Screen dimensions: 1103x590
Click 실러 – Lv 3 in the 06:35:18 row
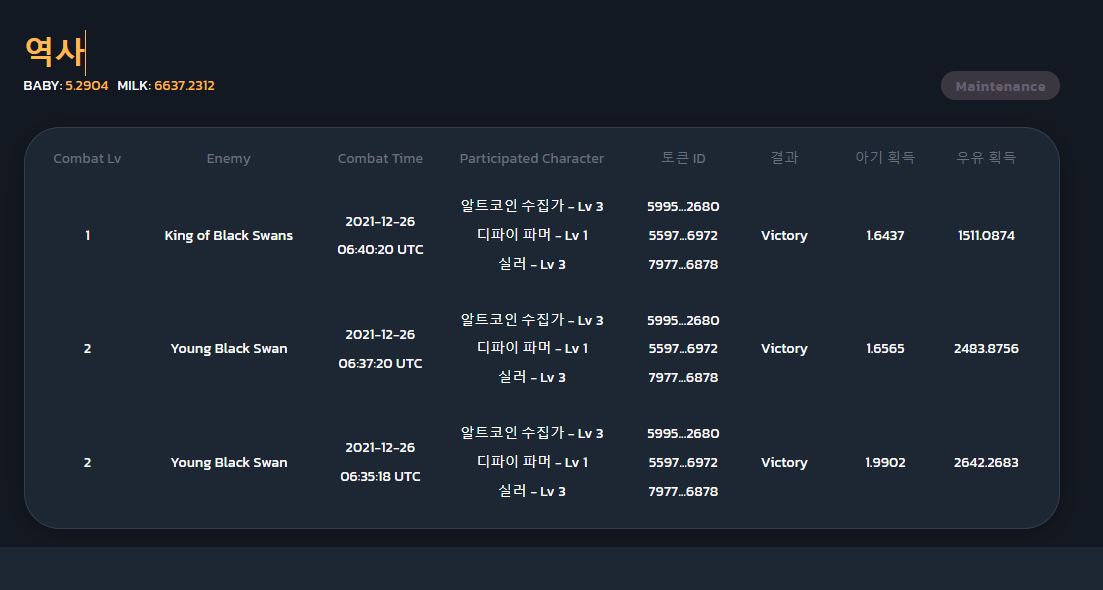[x=532, y=492]
